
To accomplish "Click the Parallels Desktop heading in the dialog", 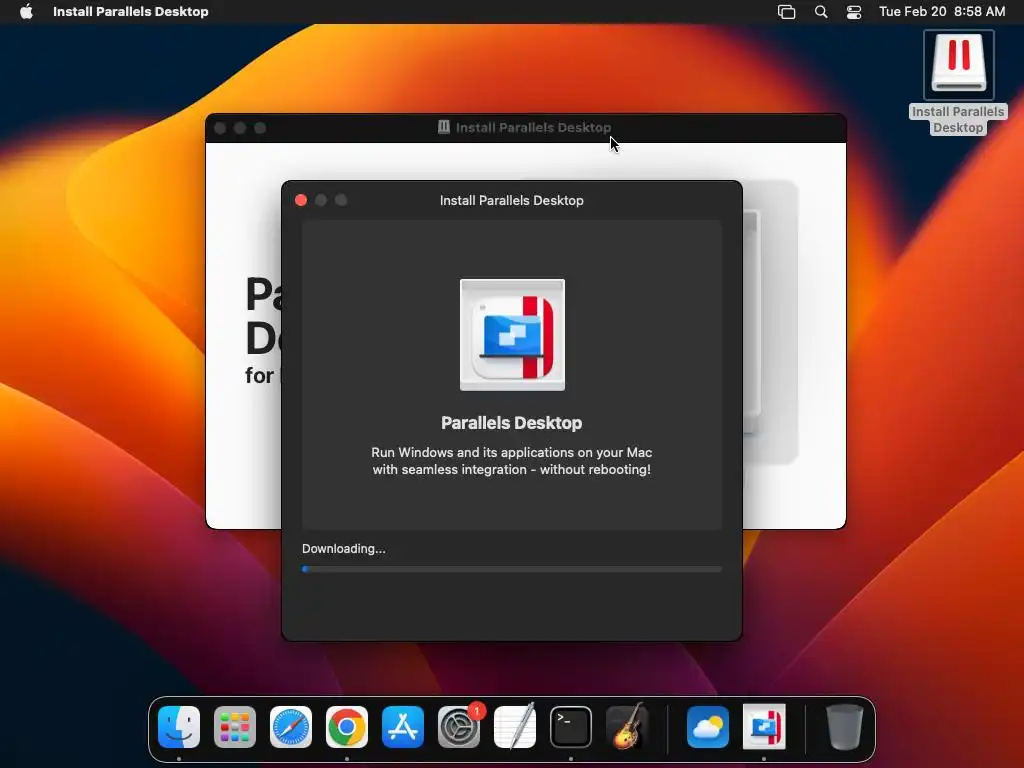I will click(x=511, y=423).
